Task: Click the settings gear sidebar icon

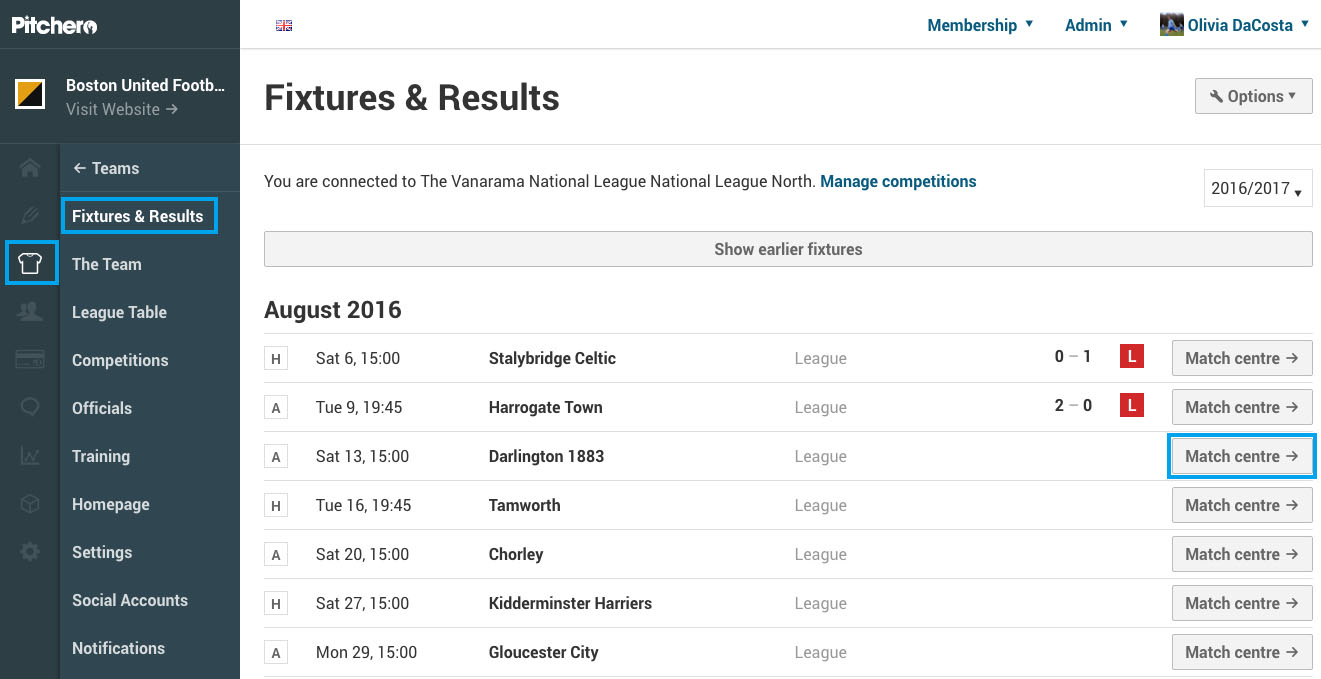Action: tap(30, 551)
